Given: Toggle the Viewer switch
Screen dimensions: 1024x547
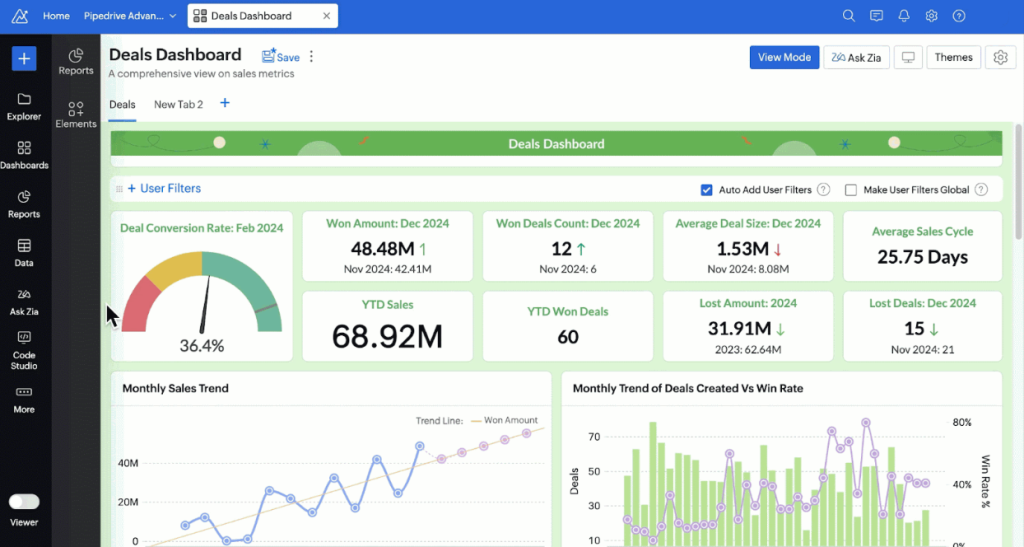Looking at the screenshot, I should (x=24, y=502).
